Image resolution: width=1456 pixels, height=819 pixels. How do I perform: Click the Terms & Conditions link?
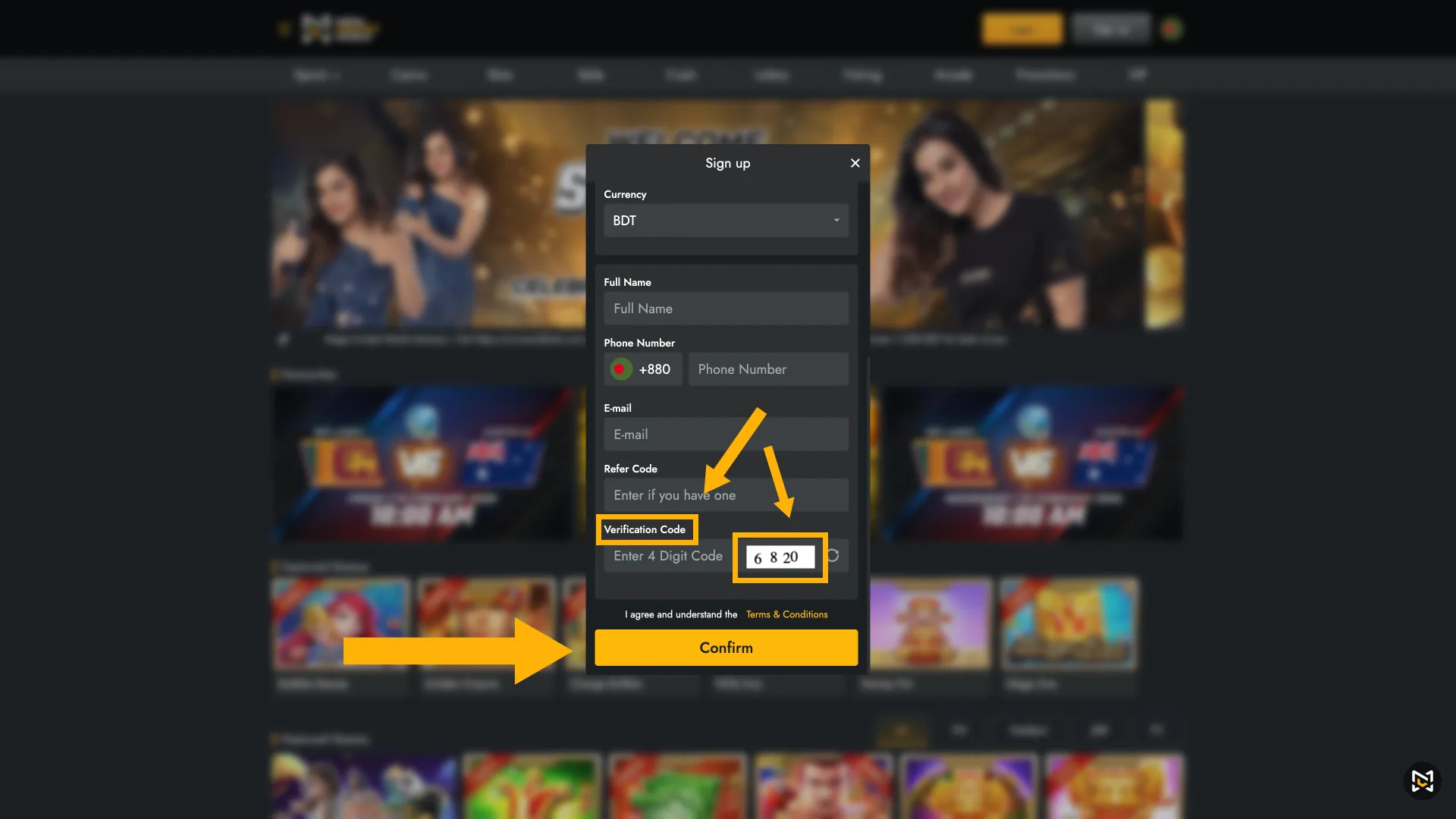coord(787,614)
